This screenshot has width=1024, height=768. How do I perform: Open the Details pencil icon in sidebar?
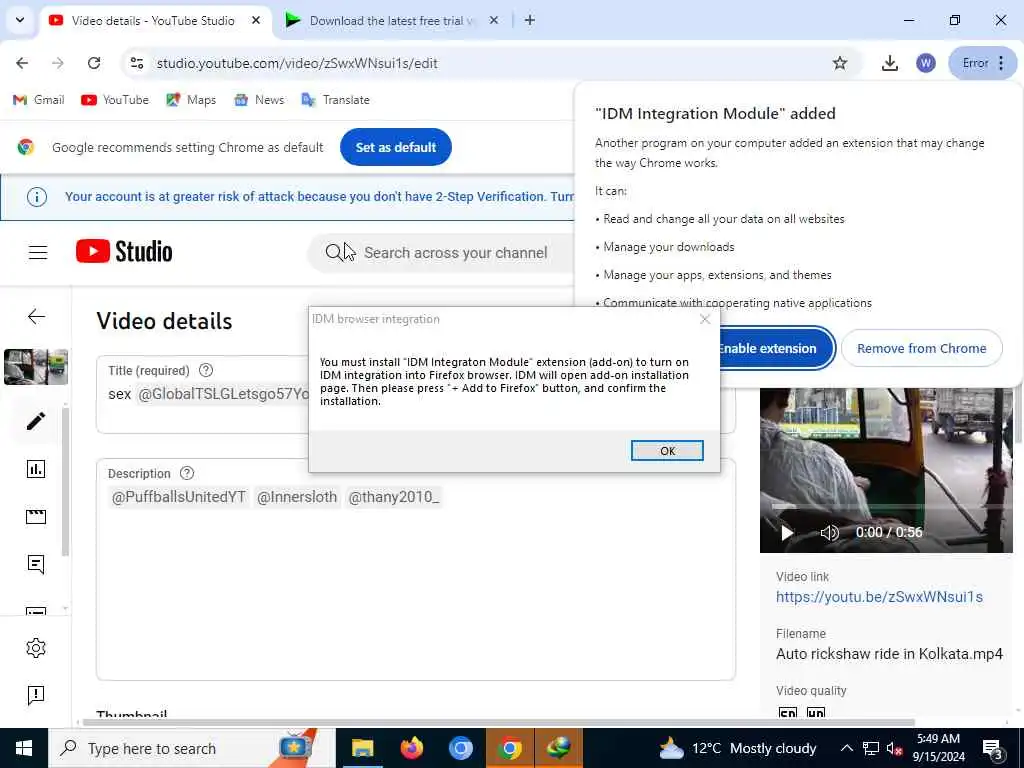pos(36,421)
